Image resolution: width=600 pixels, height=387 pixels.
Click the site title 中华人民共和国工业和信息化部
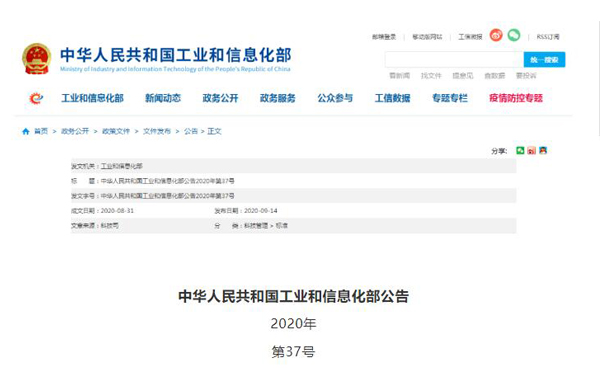pyautogui.click(x=176, y=55)
